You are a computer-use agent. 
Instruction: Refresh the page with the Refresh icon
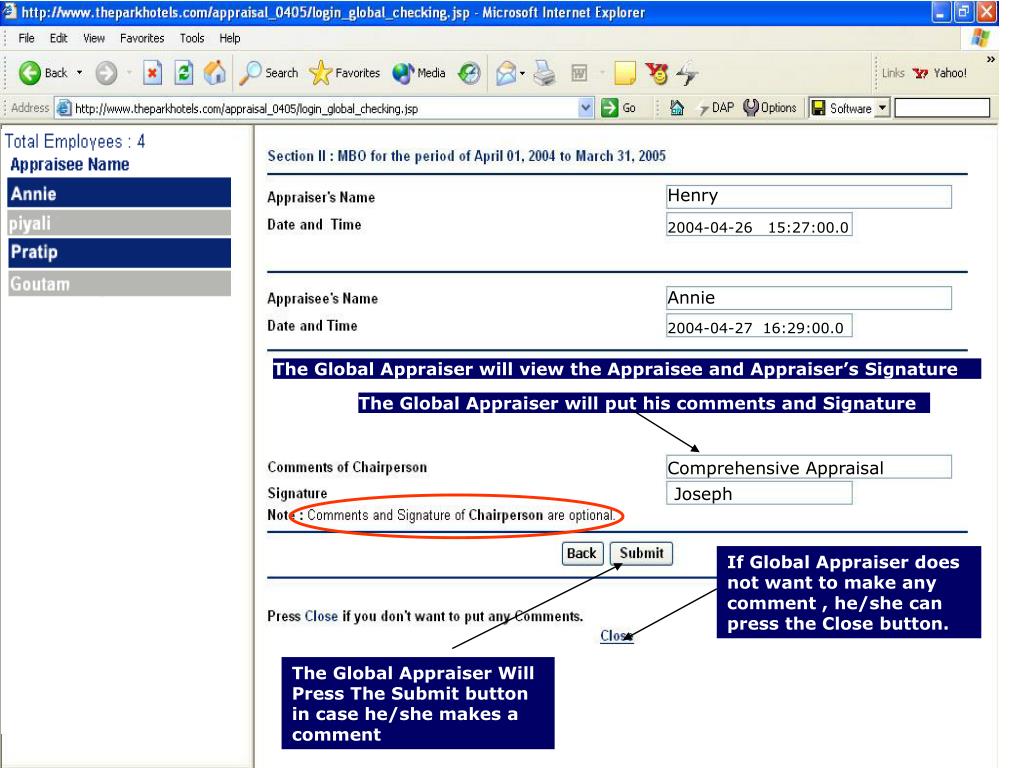point(184,72)
